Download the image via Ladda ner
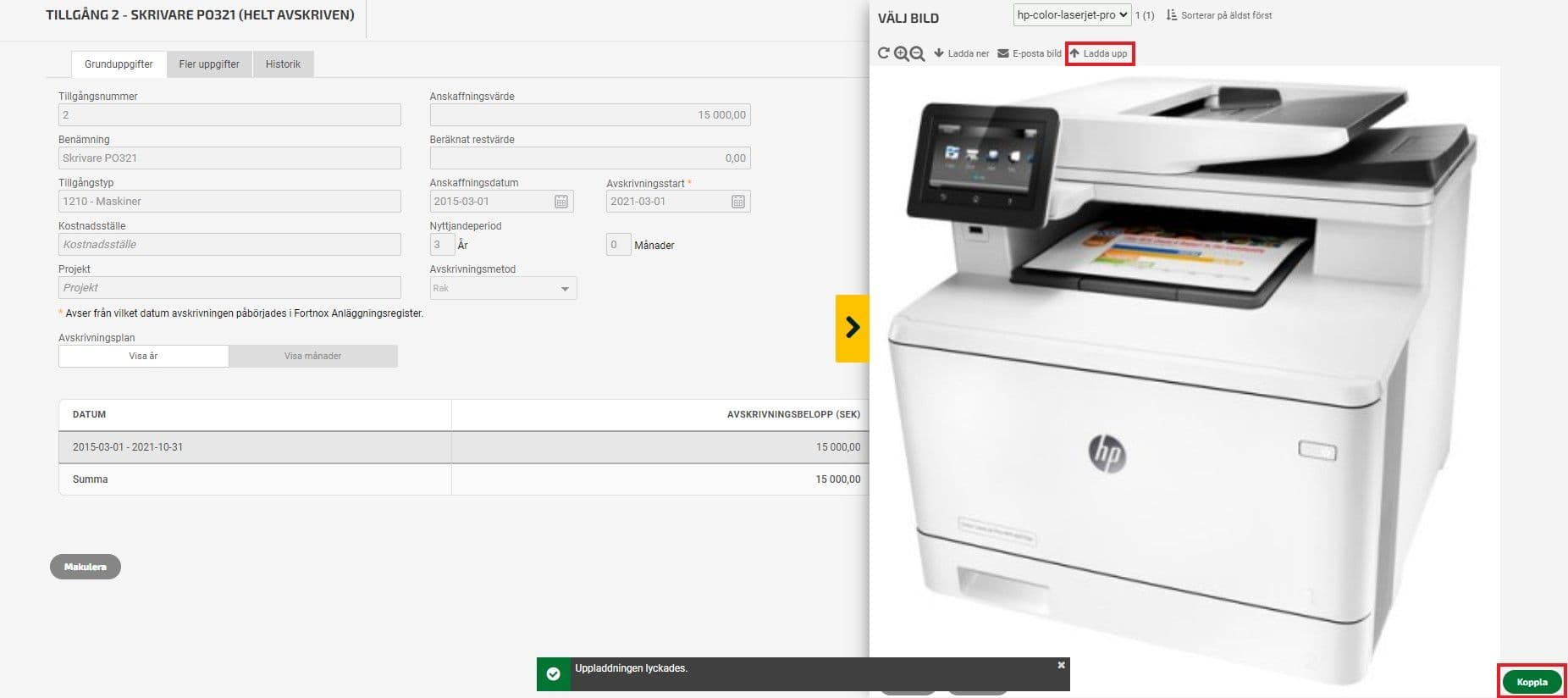Screen dimensions: 1568x698 point(961,53)
